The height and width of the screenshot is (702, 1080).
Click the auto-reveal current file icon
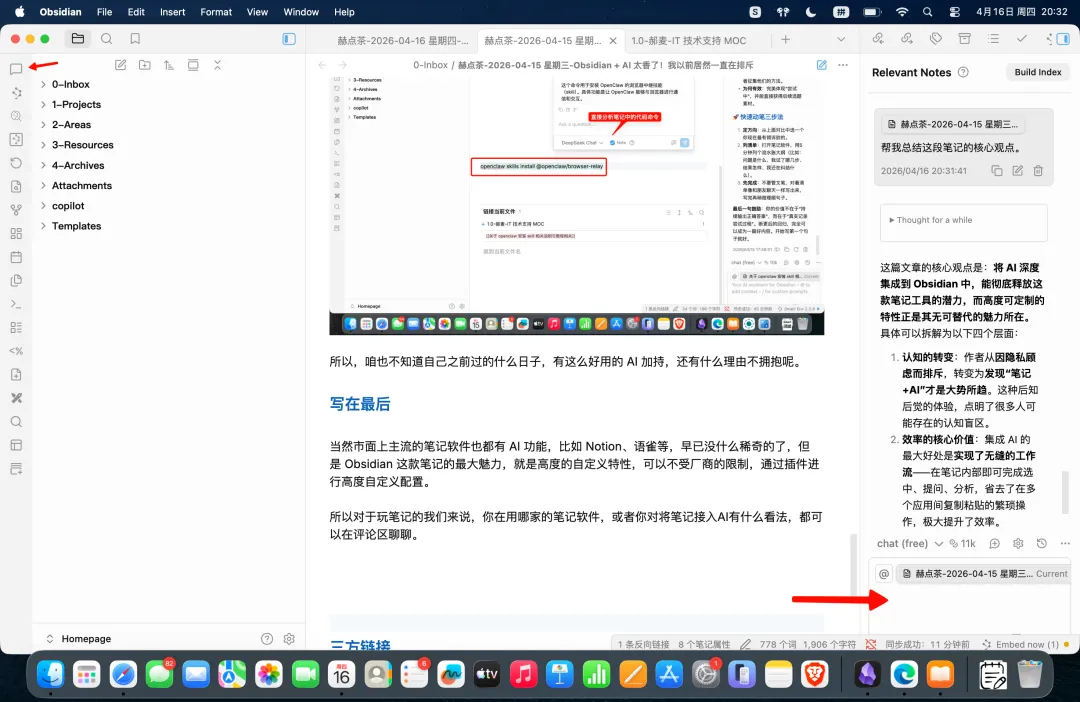[x=193, y=65]
